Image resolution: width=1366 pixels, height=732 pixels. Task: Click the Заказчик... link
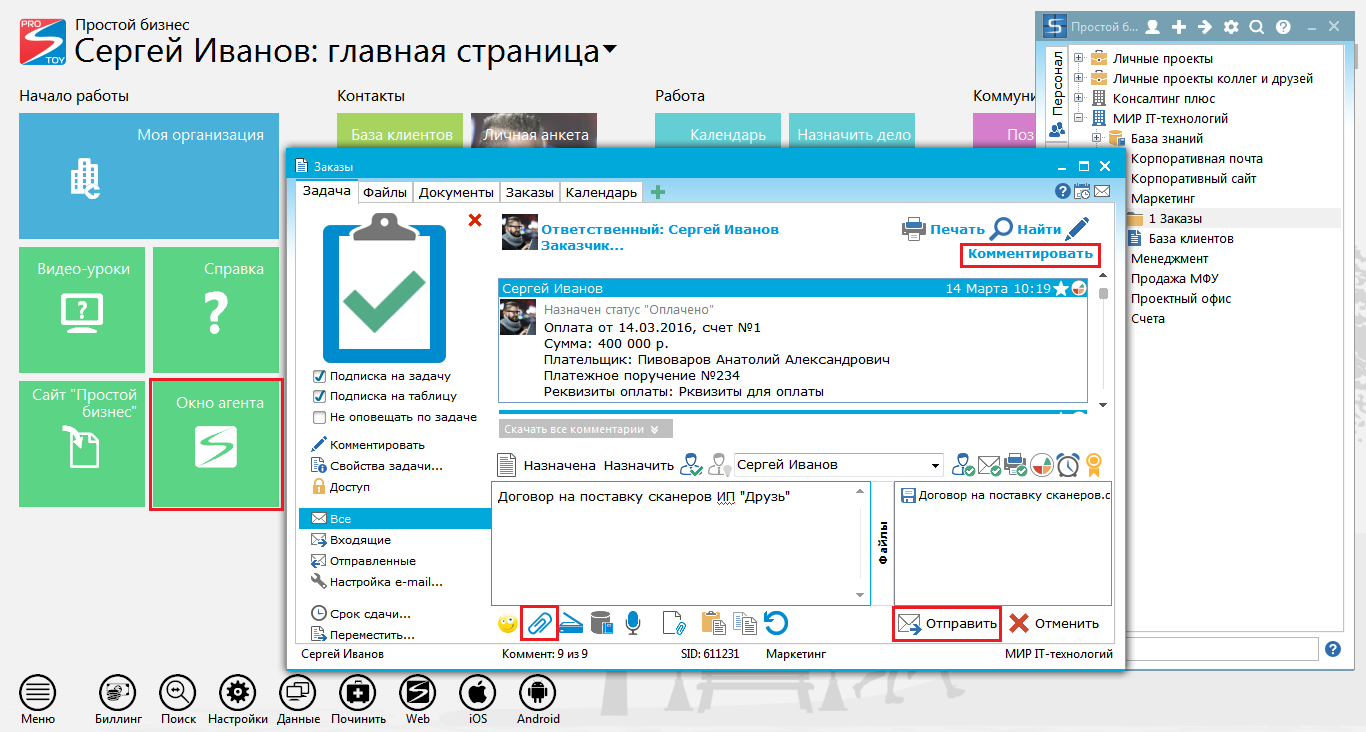(x=582, y=245)
